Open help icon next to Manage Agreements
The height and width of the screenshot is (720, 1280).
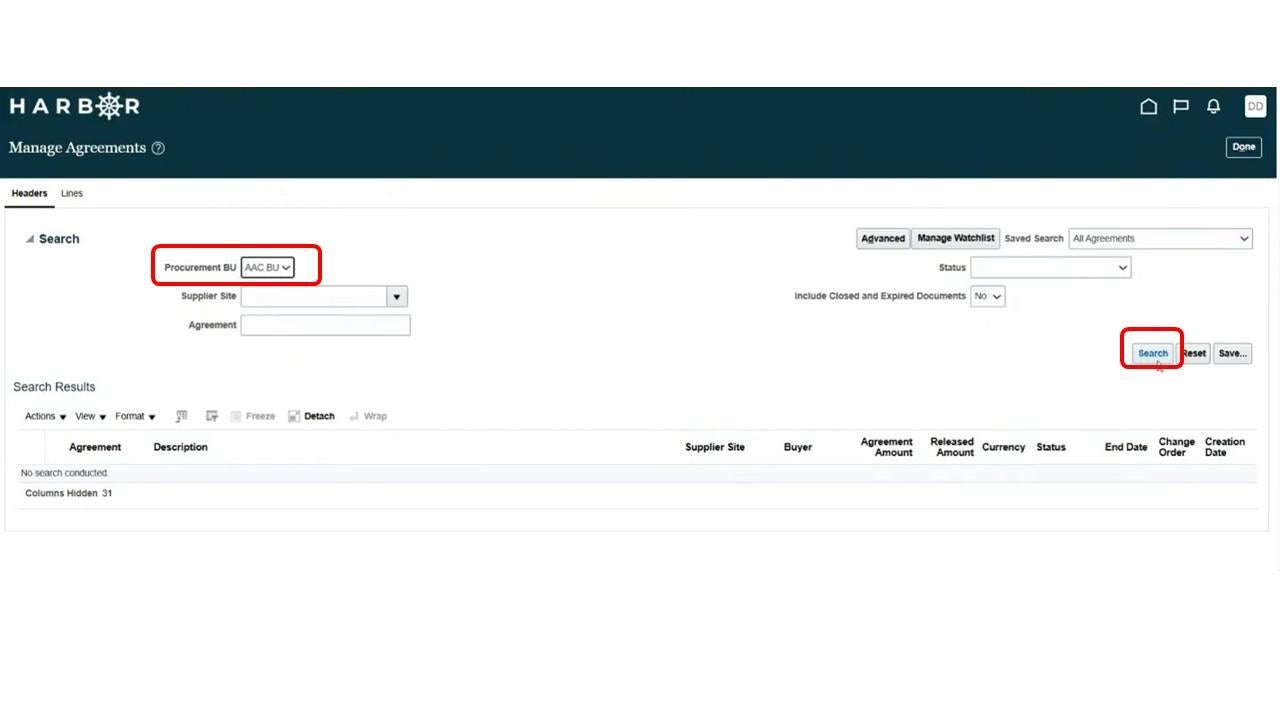tap(158, 148)
